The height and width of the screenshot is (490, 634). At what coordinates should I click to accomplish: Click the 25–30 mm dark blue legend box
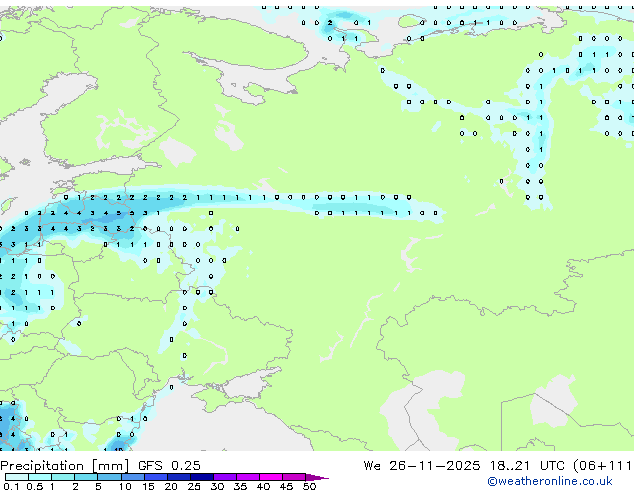[x=201, y=477]
